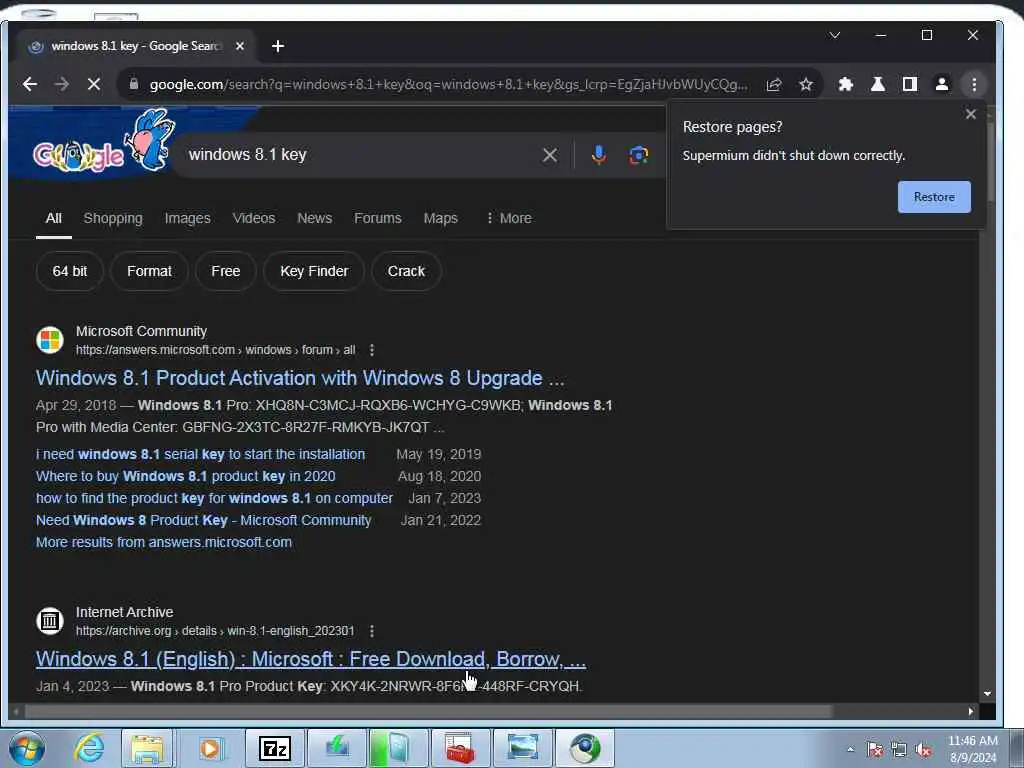Open the network tray icon

(x=899, y=750)
